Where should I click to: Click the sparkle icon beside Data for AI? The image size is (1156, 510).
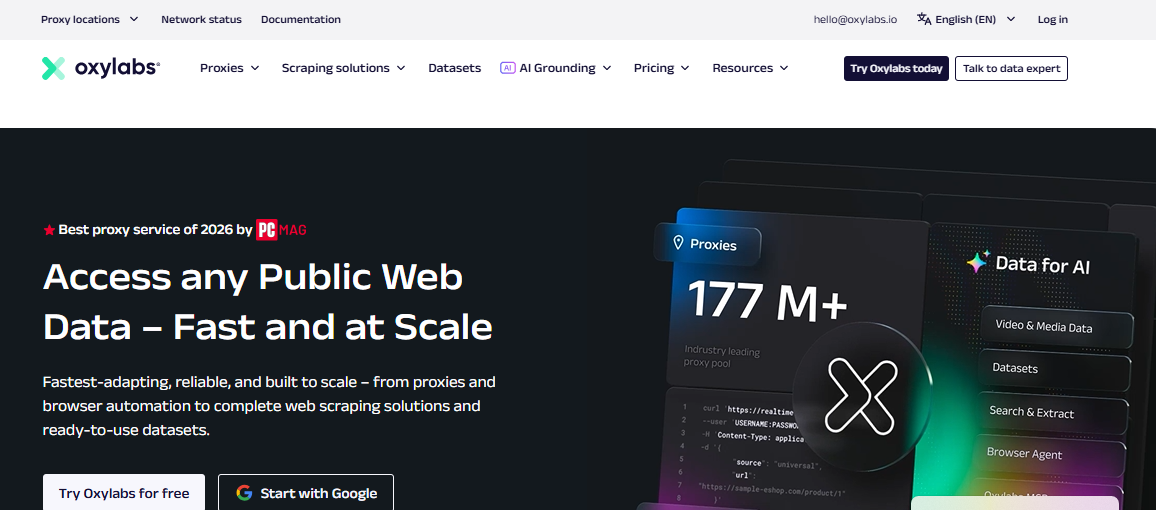click(x=978, y=262)
